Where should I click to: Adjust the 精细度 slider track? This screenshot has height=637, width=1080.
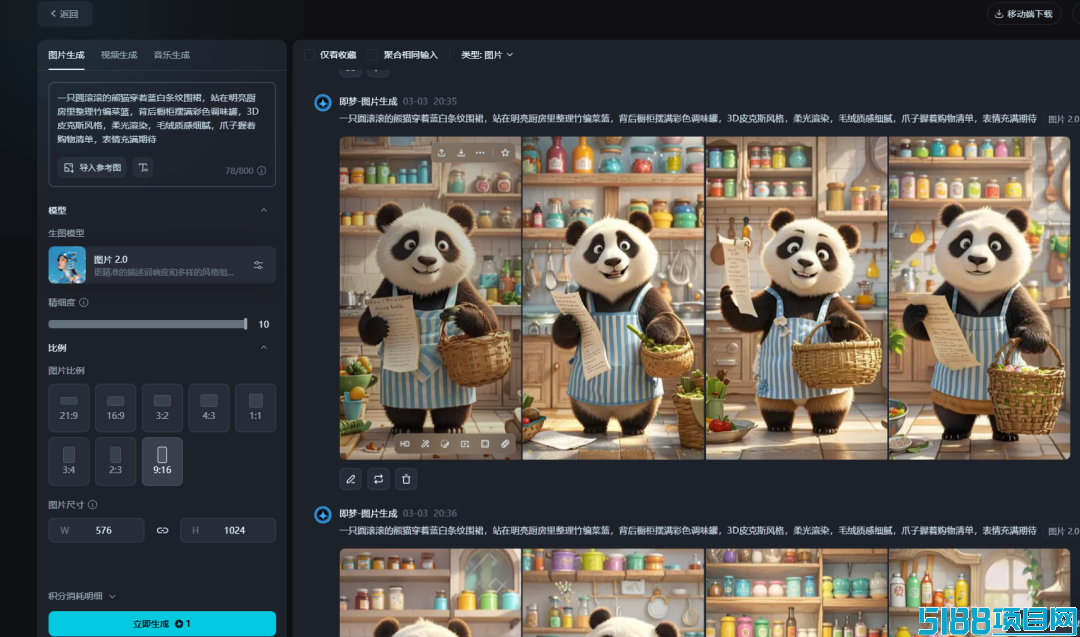click(x=147, y=324)
